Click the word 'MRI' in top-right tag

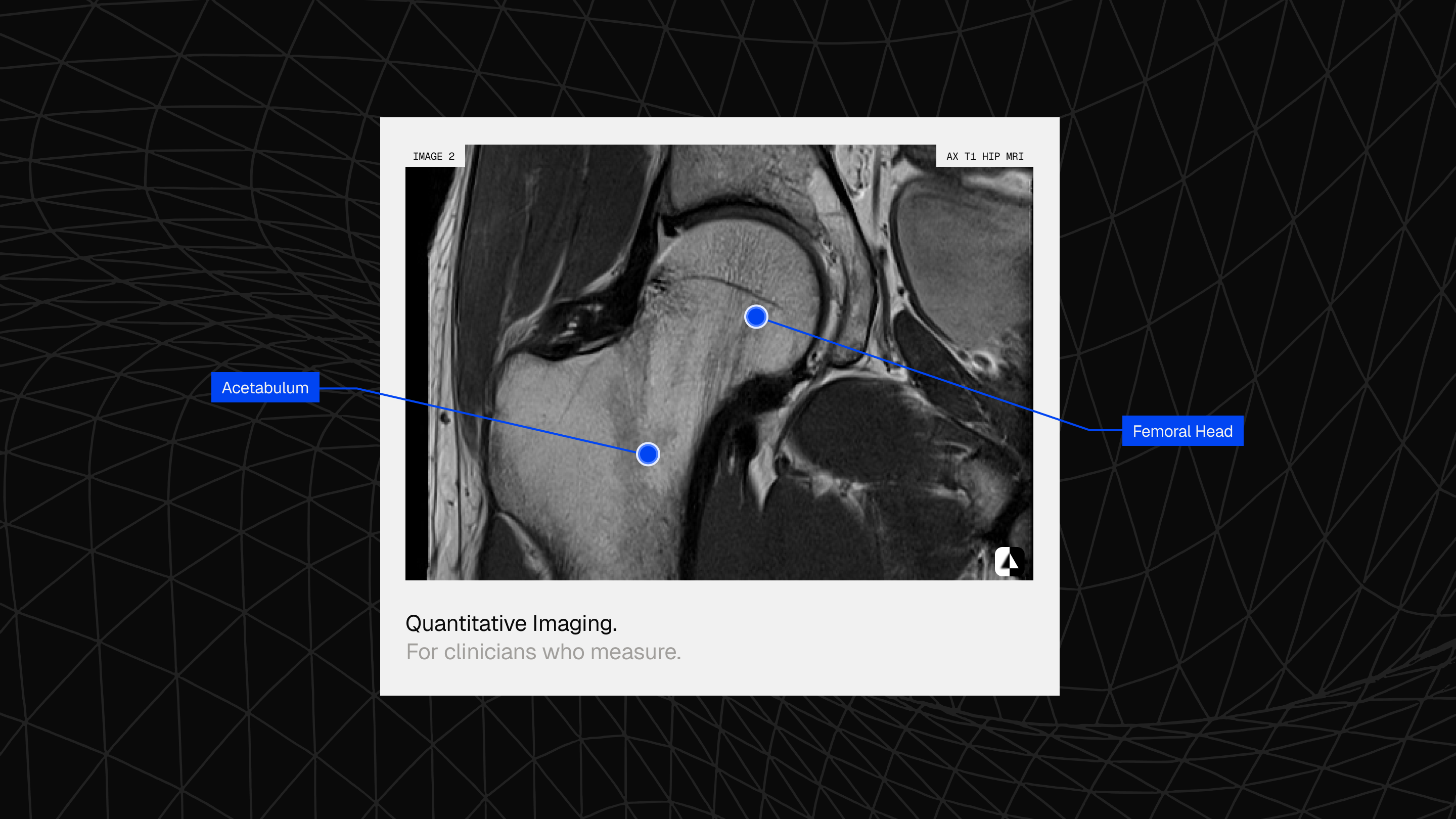click(1015, 156)
